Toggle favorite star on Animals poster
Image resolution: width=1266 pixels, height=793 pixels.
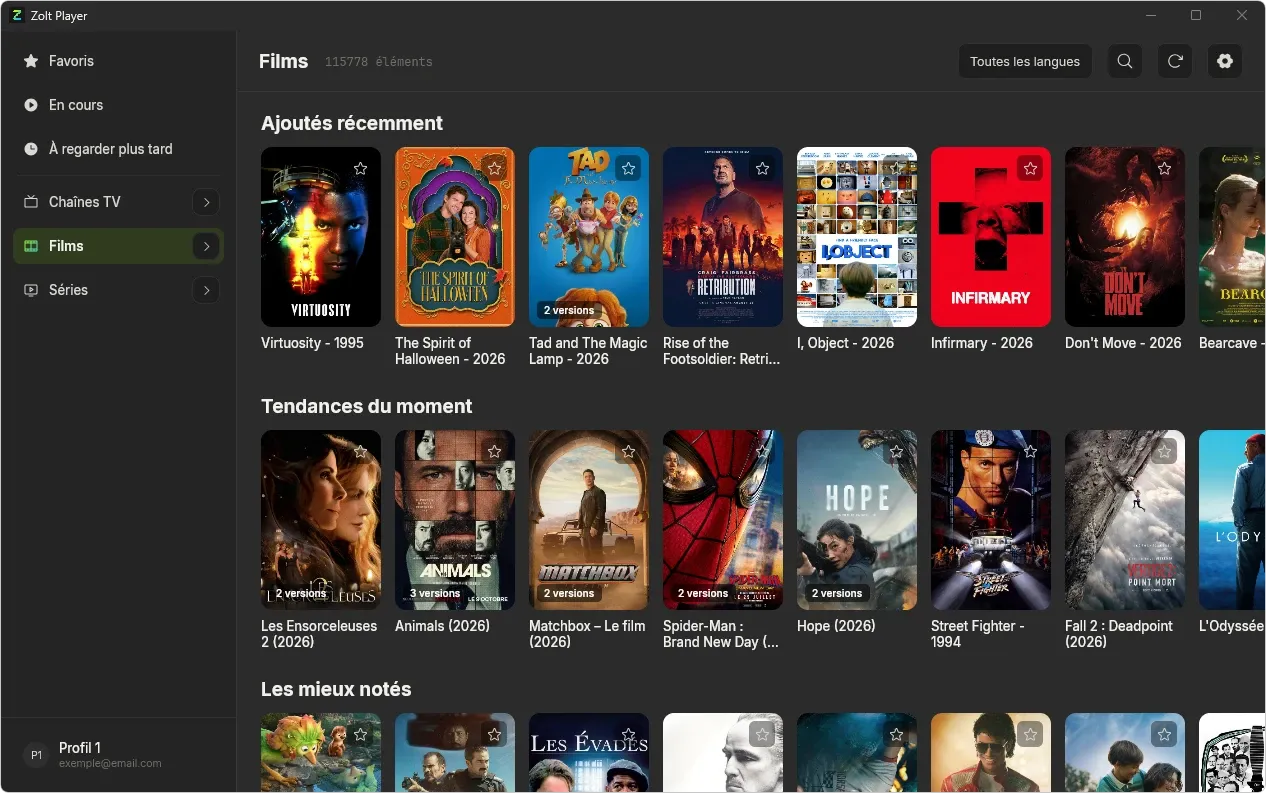495,451
